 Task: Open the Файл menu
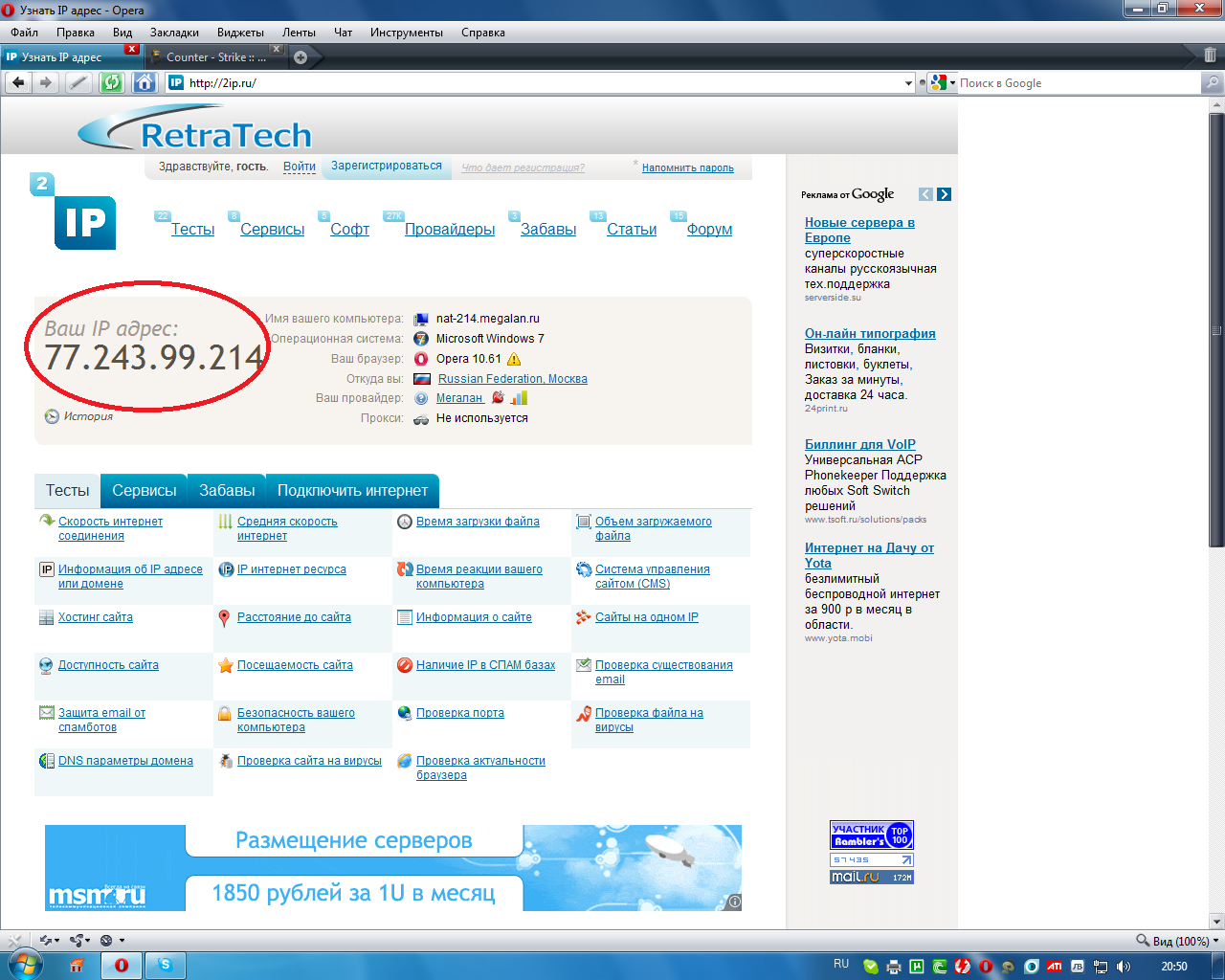25,33
